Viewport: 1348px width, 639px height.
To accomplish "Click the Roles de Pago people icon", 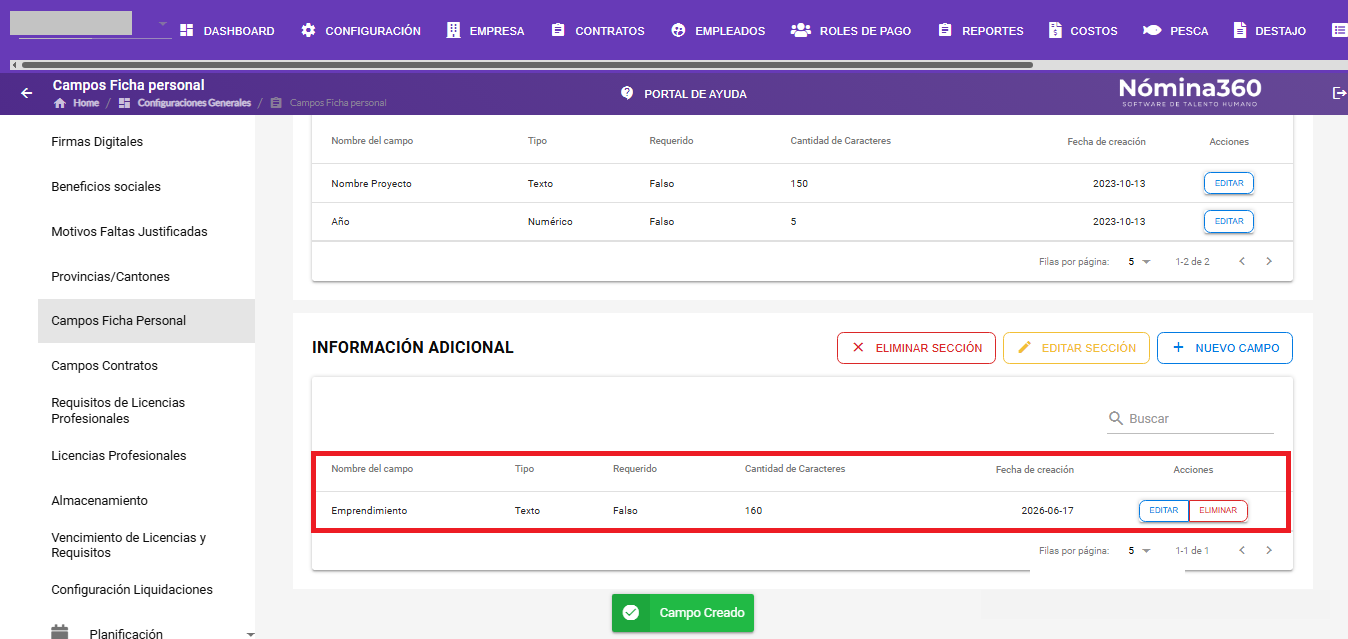I will pos(801,31).
